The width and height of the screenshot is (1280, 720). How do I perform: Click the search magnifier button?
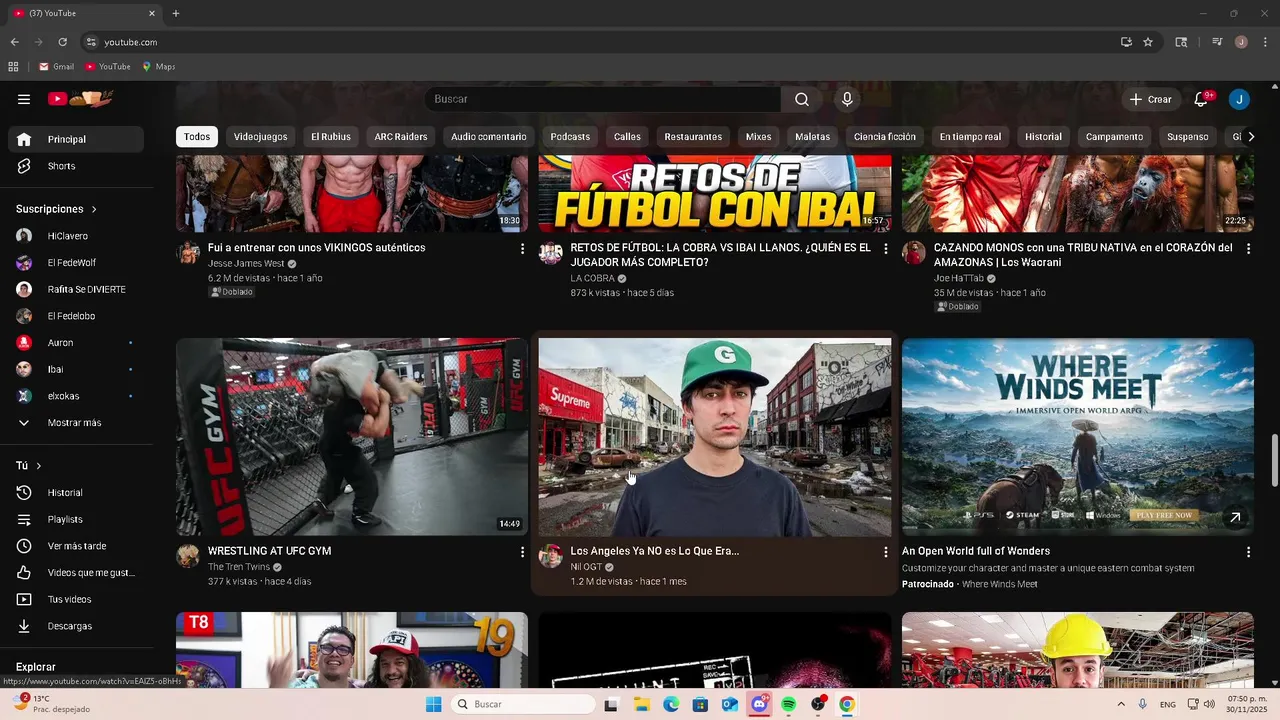click(802, 99)
